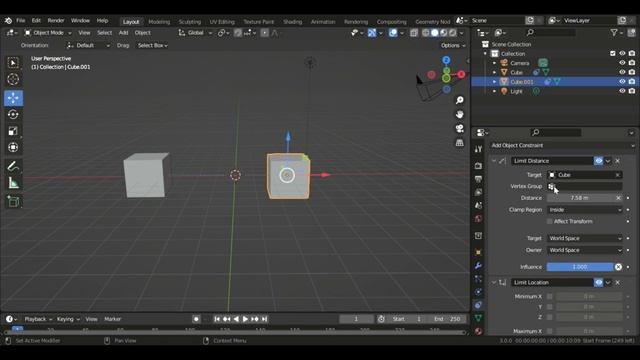Viewport: 640px width, 360px height.
Task: Select the Measure tool
Action: [x=13, y=183]
